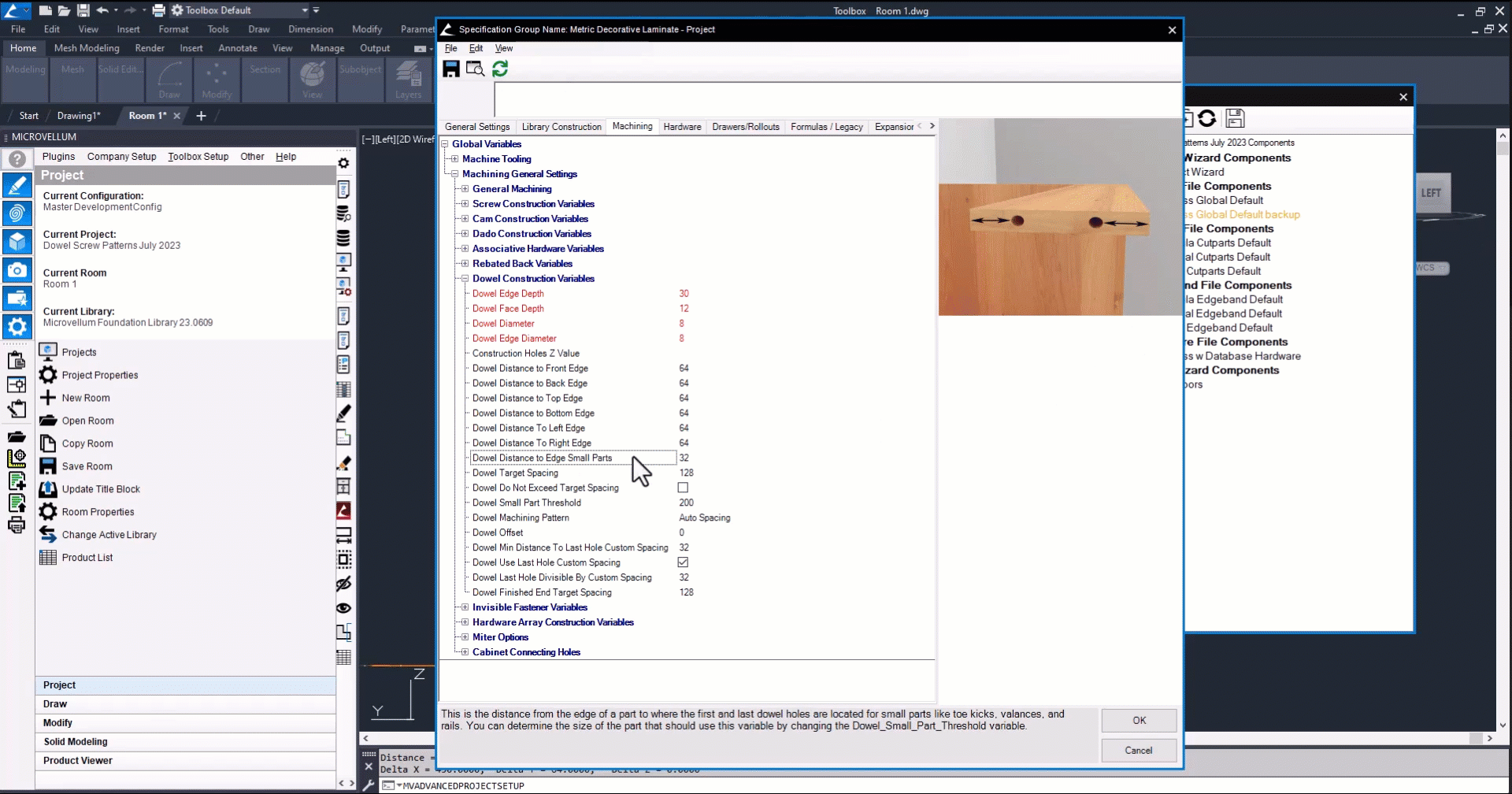Collapse Dowel Construction Variables node

pyautogui.click(x=465, y=279)
